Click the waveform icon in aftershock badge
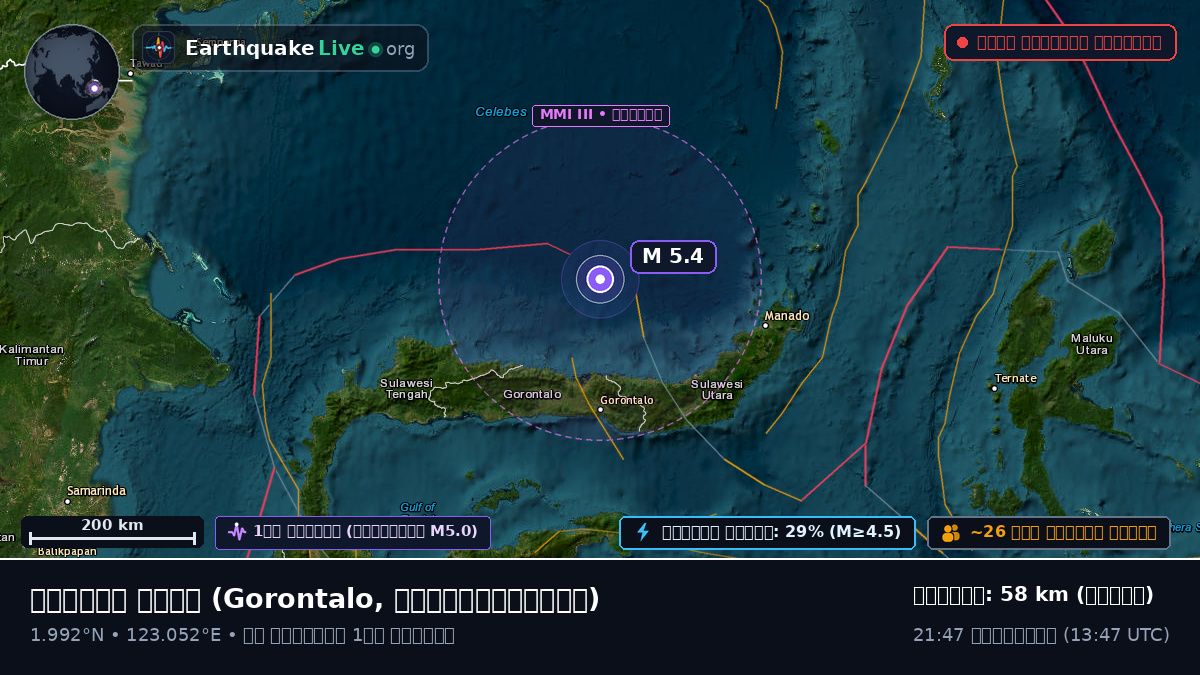1200x675 pixels. pyautogui.click(x=237, y=532)
